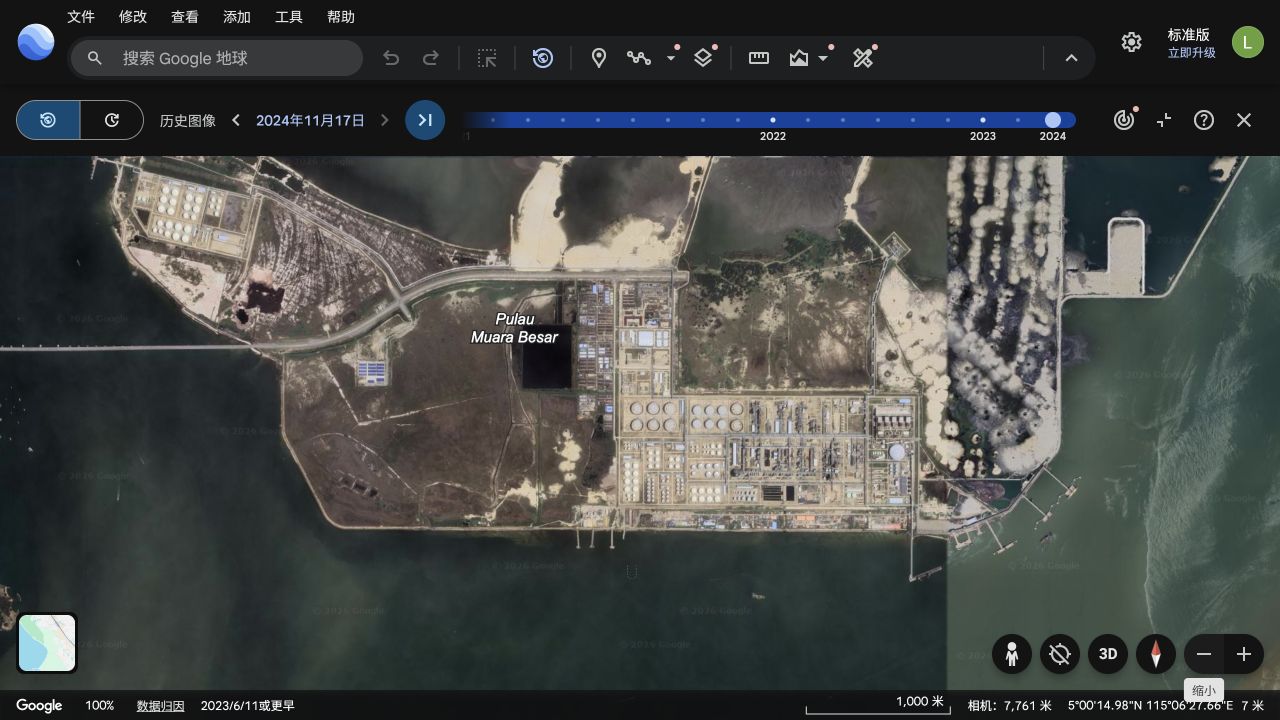
Task: Open the account avatar L
Action: [1247, 42]
